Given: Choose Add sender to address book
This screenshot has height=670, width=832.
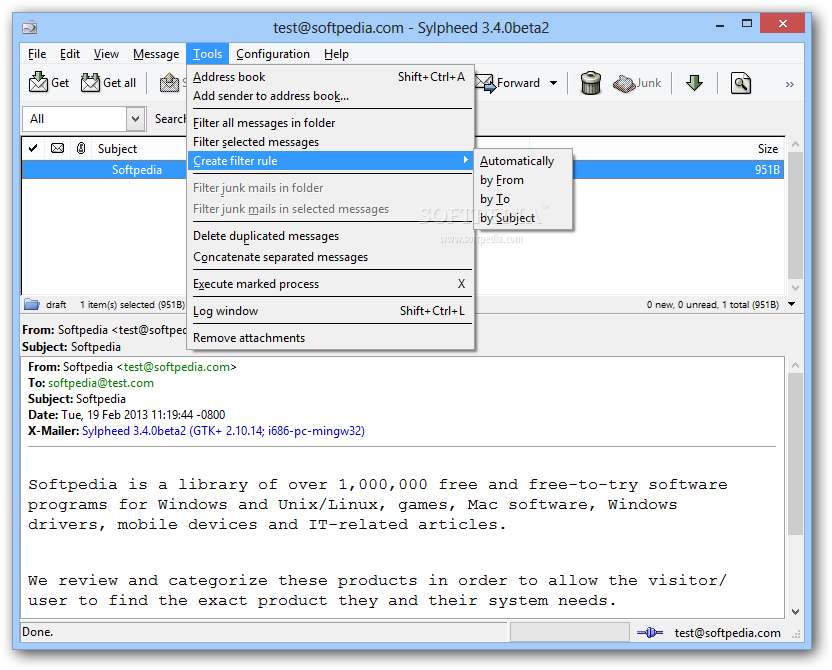Looking at the screenshot, I should [x=329, y=96].
